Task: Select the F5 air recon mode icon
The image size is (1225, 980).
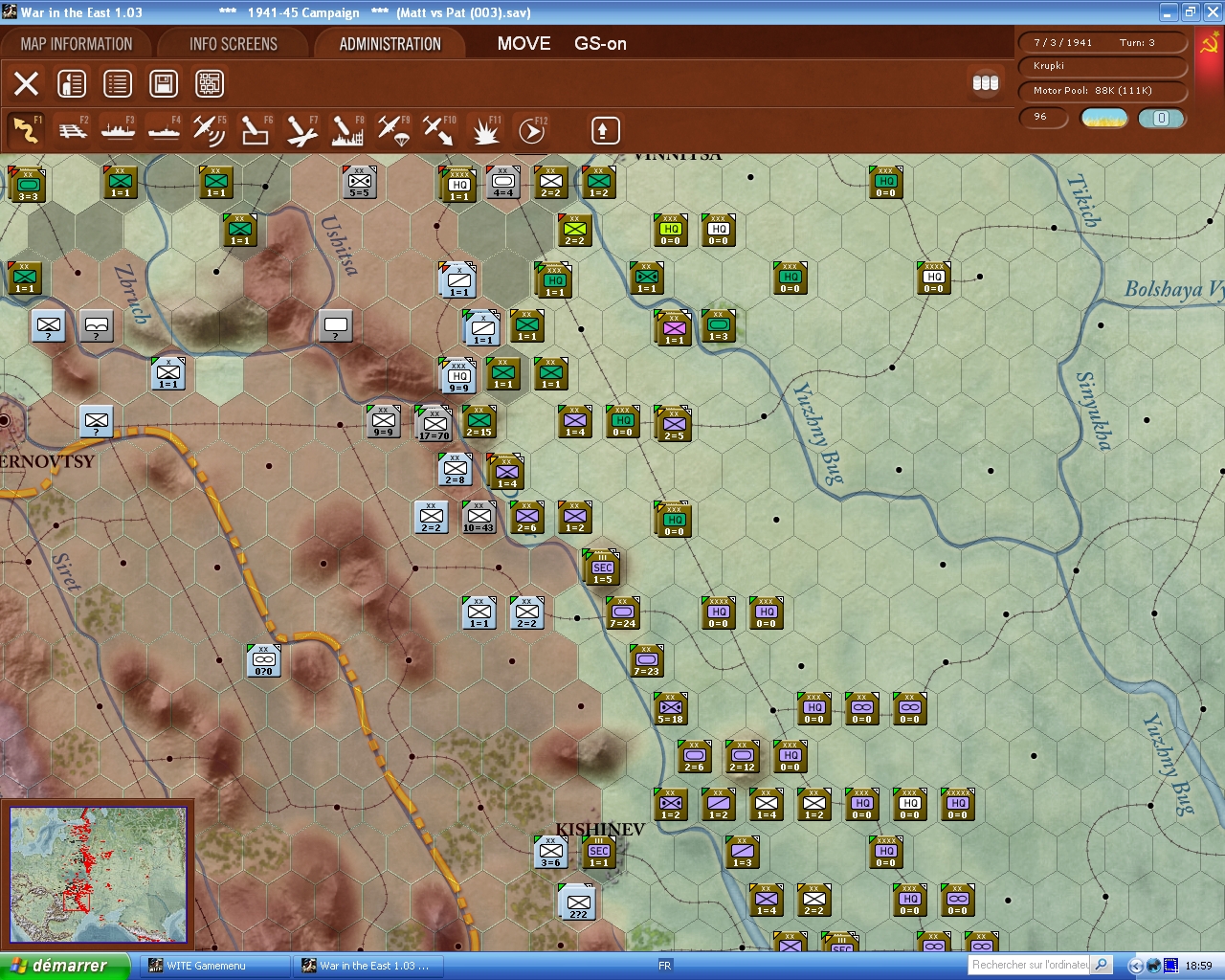Action: tap(210, 130)
